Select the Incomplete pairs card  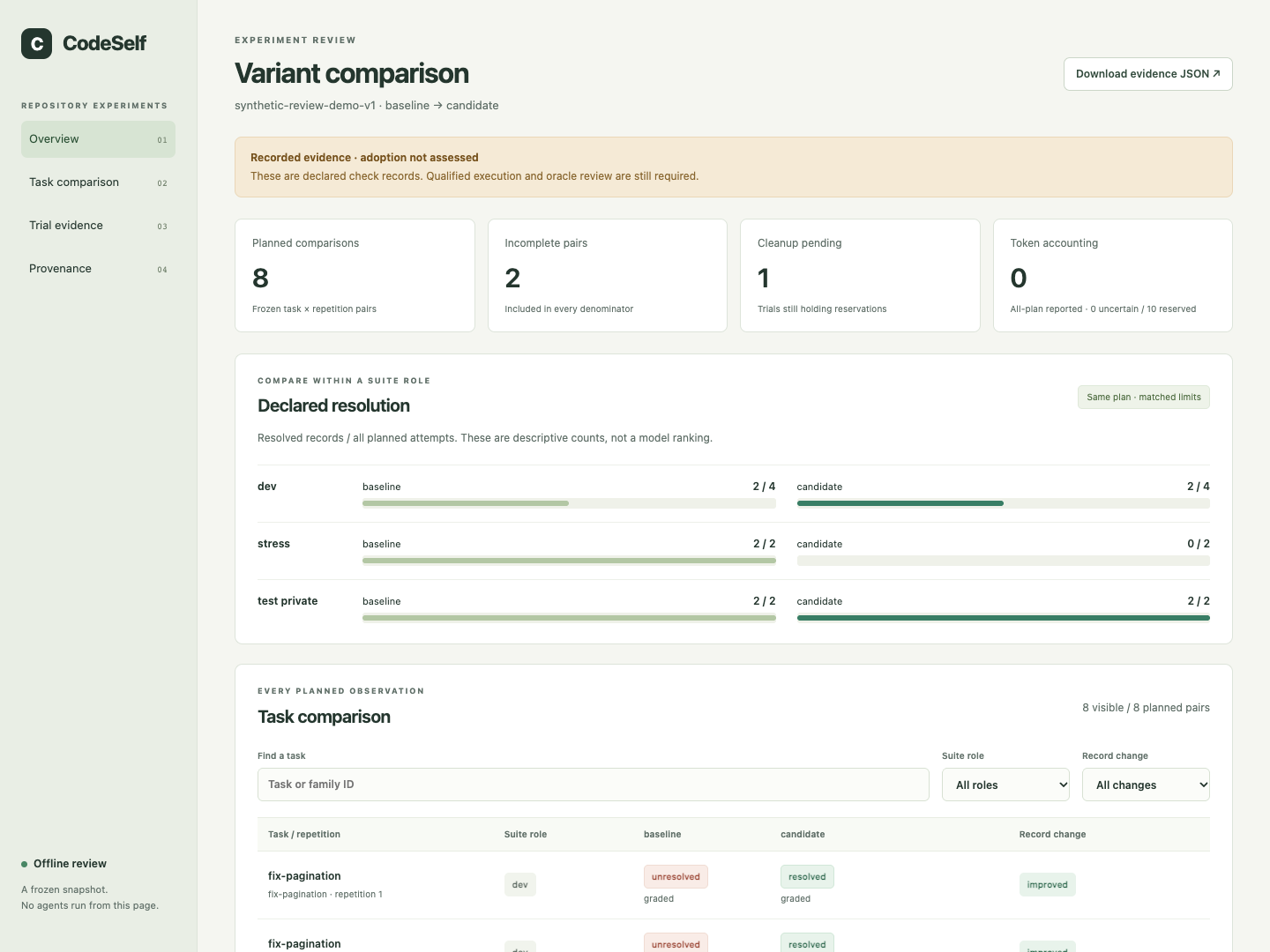[608, 276]
